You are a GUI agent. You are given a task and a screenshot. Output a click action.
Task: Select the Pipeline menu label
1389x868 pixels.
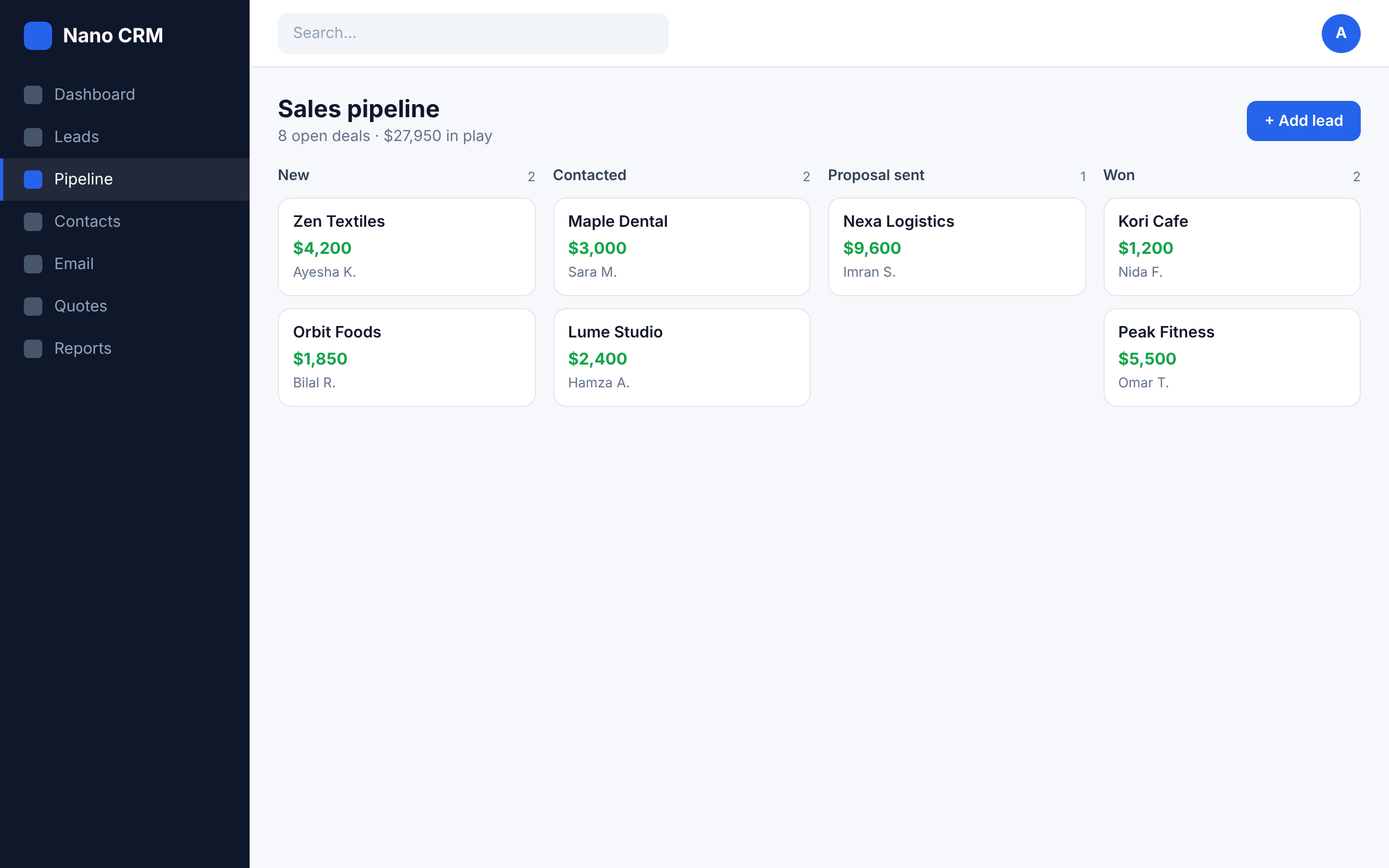point(83,179)
